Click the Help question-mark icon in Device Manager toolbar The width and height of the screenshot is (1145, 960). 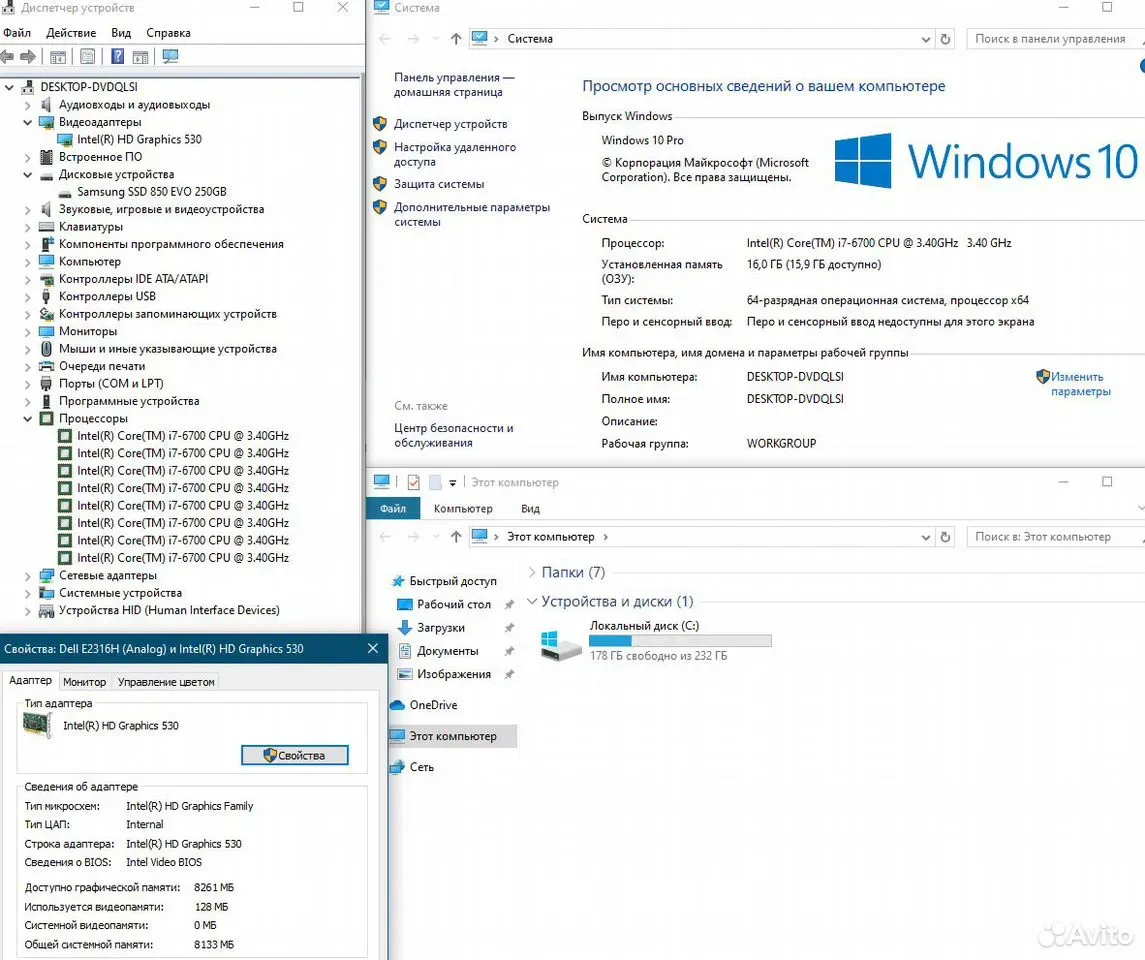pos(118,56)
